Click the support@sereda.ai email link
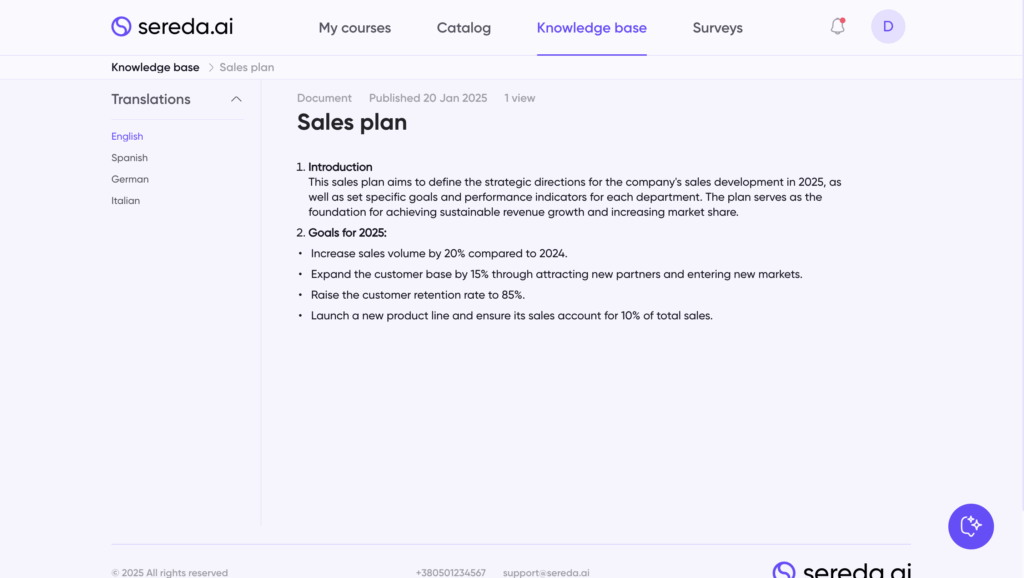This screenshot has height=578, width=1024. point(546,573)
